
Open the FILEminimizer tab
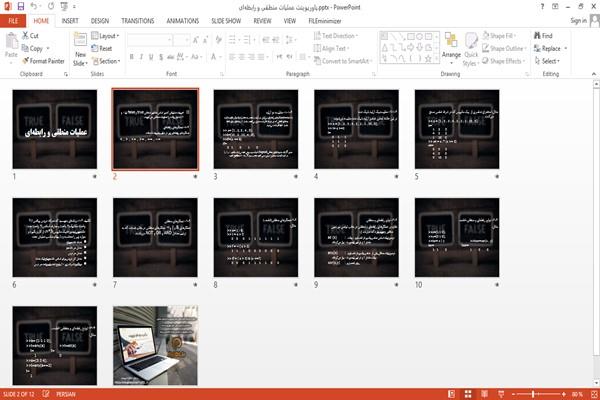pyautogui.click(x=325, y=21)
